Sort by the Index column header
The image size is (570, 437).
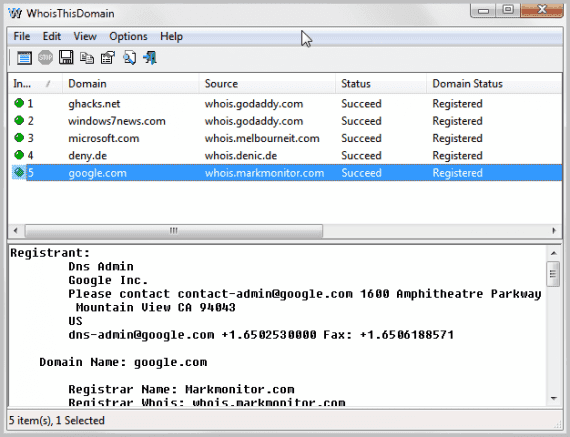click(x=35, y=84)
